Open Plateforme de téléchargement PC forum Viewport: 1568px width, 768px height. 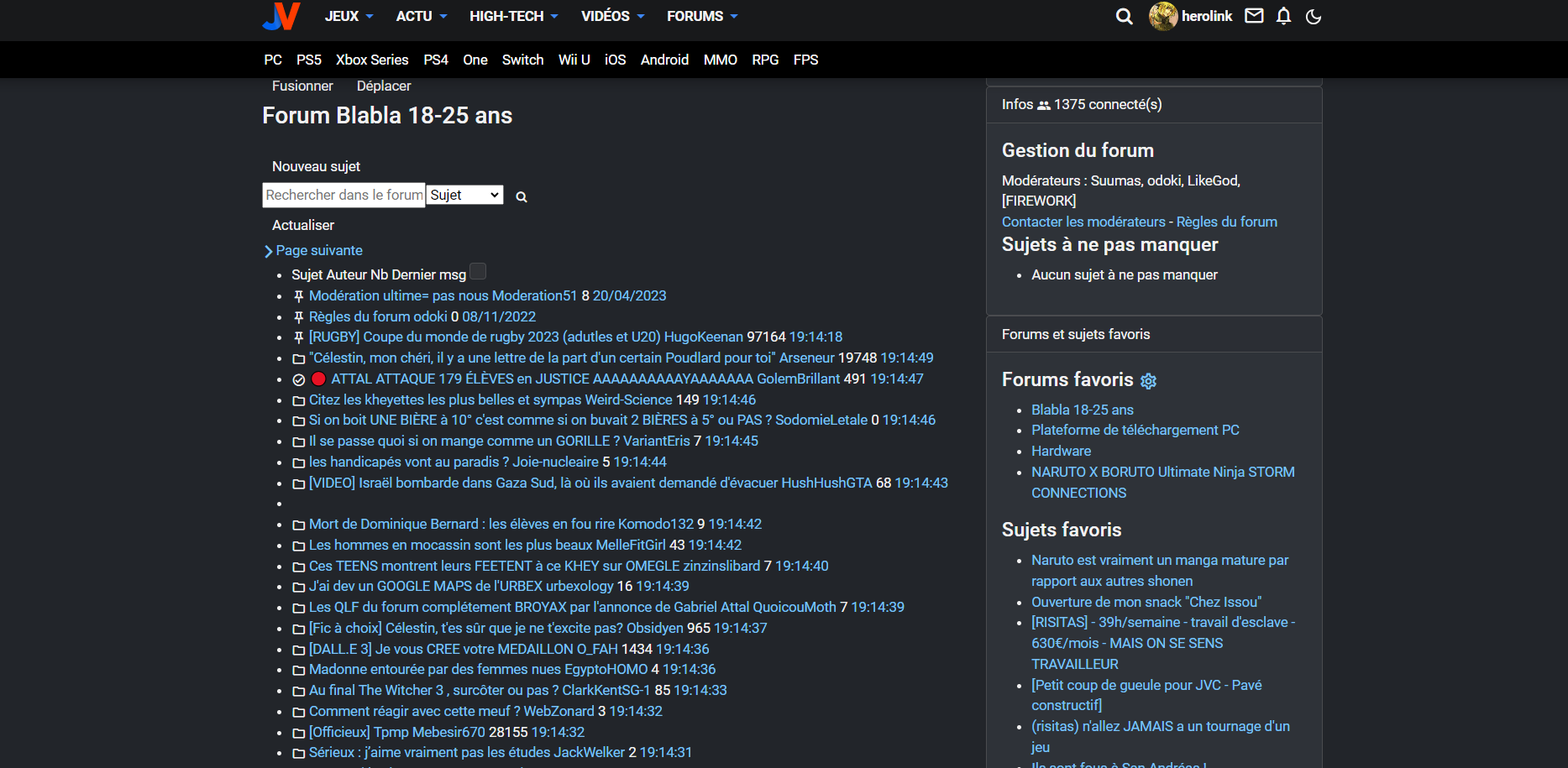coord(1135,430)
